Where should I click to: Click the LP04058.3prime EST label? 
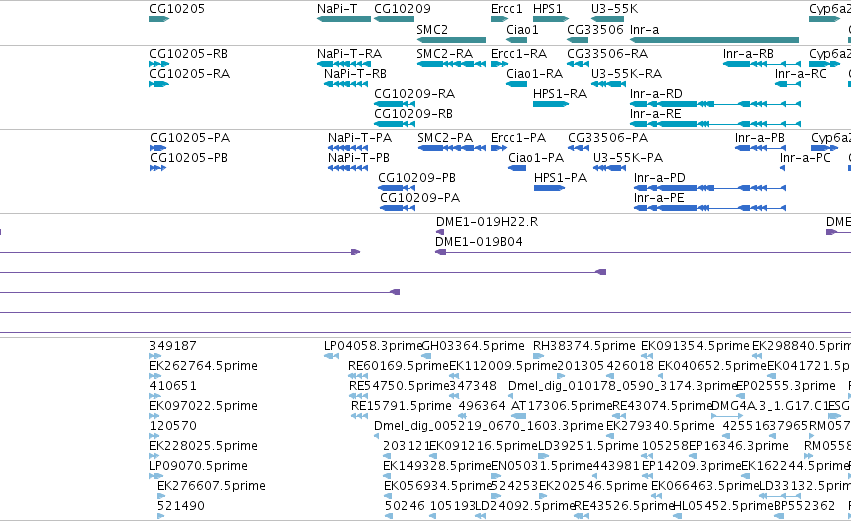coord(372,346)
